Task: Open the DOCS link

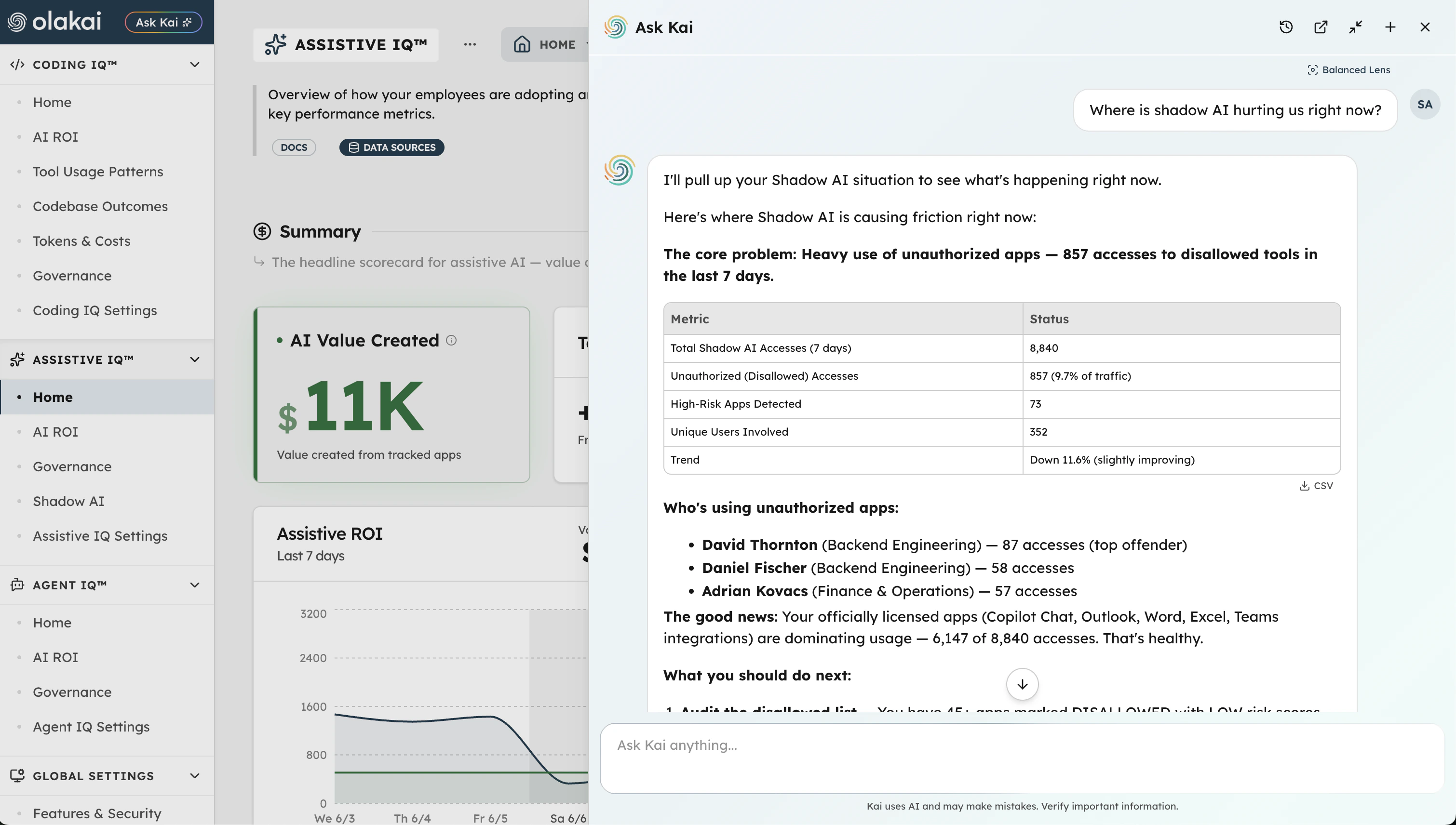Action: pyautogui.click(x=294, y=147)
